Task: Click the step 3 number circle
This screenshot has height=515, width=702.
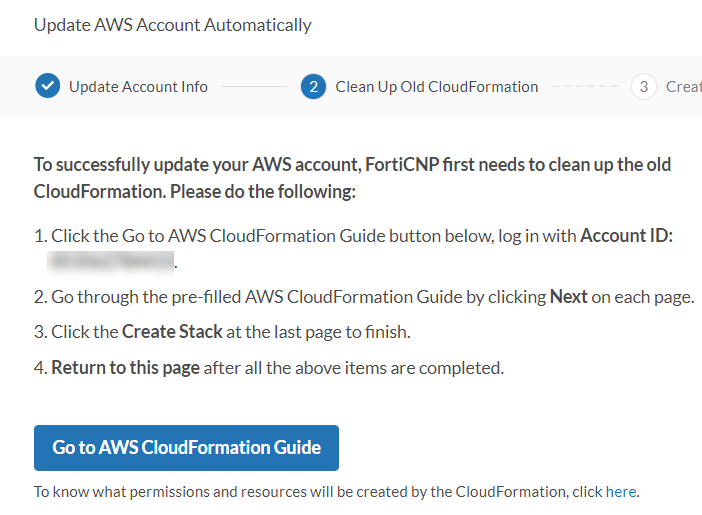Action: [x=643, y=86]
